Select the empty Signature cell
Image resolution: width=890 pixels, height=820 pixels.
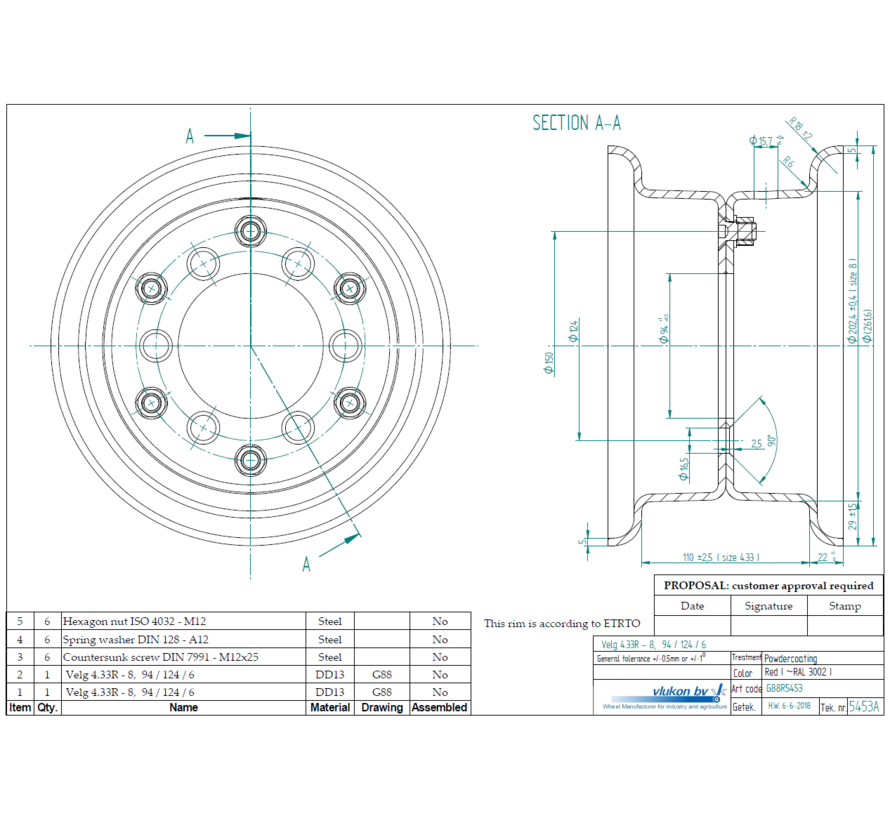(767, 625)
